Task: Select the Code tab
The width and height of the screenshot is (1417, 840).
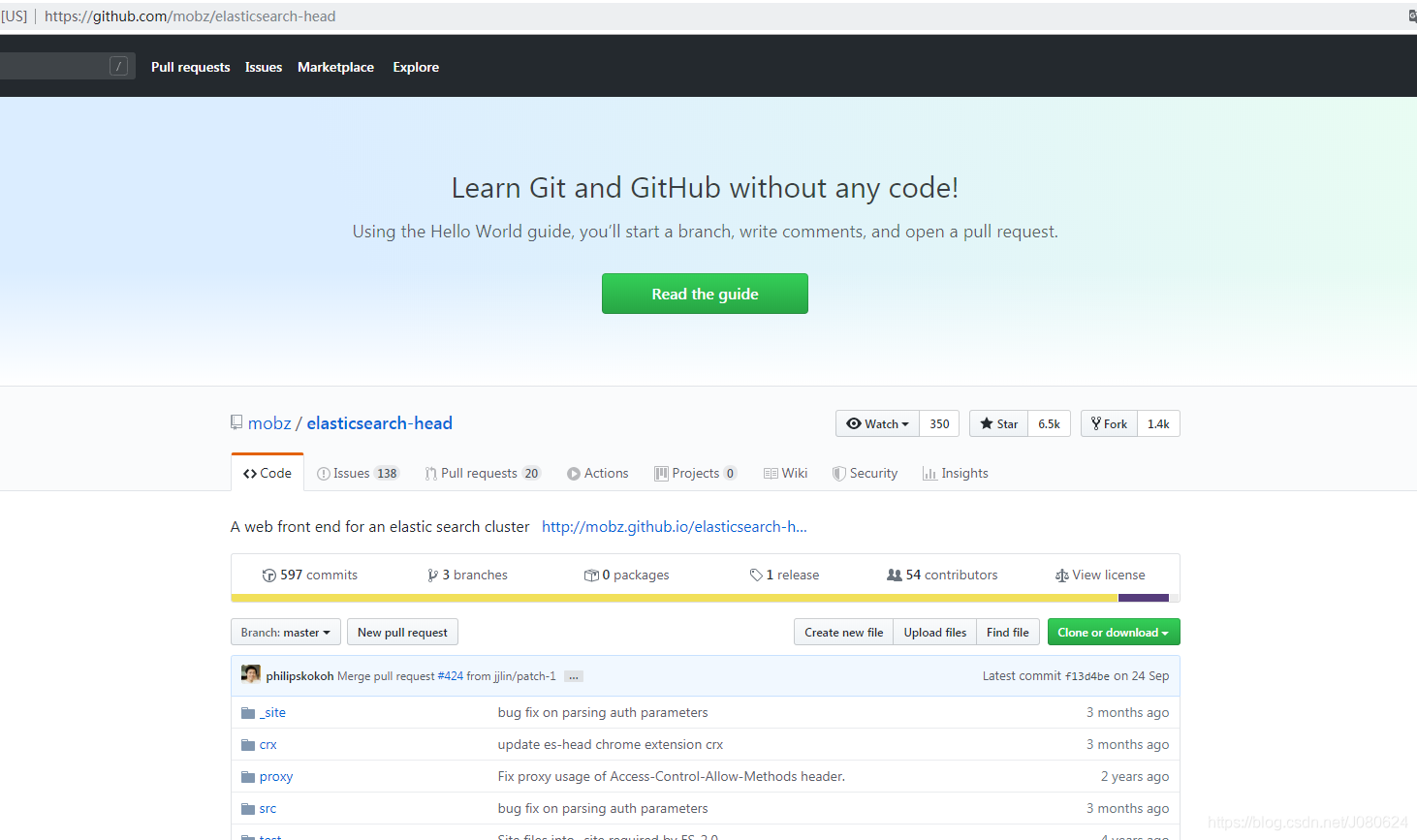Action: click(x=268, y=473)
